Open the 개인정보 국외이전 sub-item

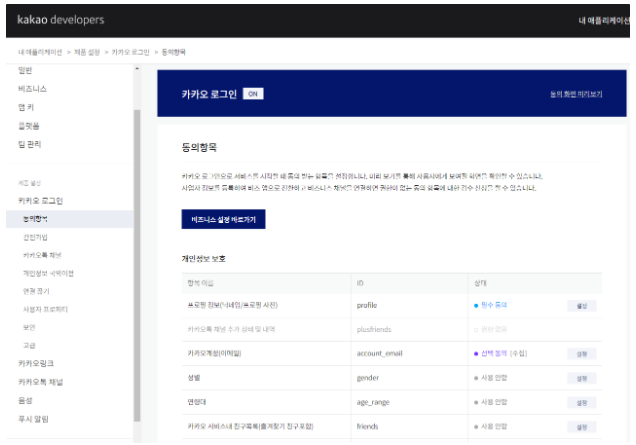48,273
